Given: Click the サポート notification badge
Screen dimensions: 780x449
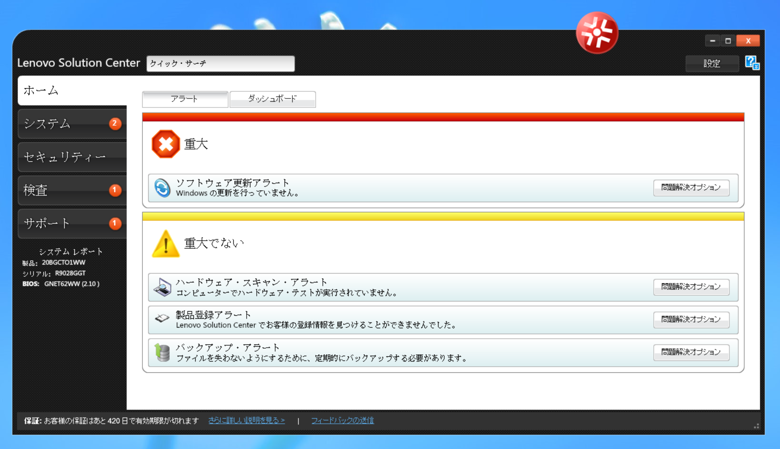Looking at the screenshot, I should point(115,223).
